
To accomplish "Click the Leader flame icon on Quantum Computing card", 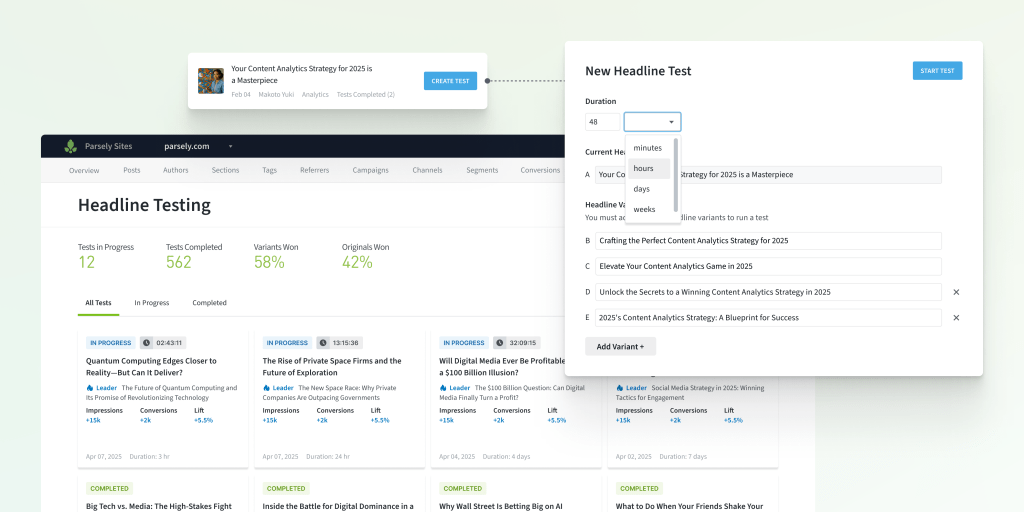I will (90, 388).
